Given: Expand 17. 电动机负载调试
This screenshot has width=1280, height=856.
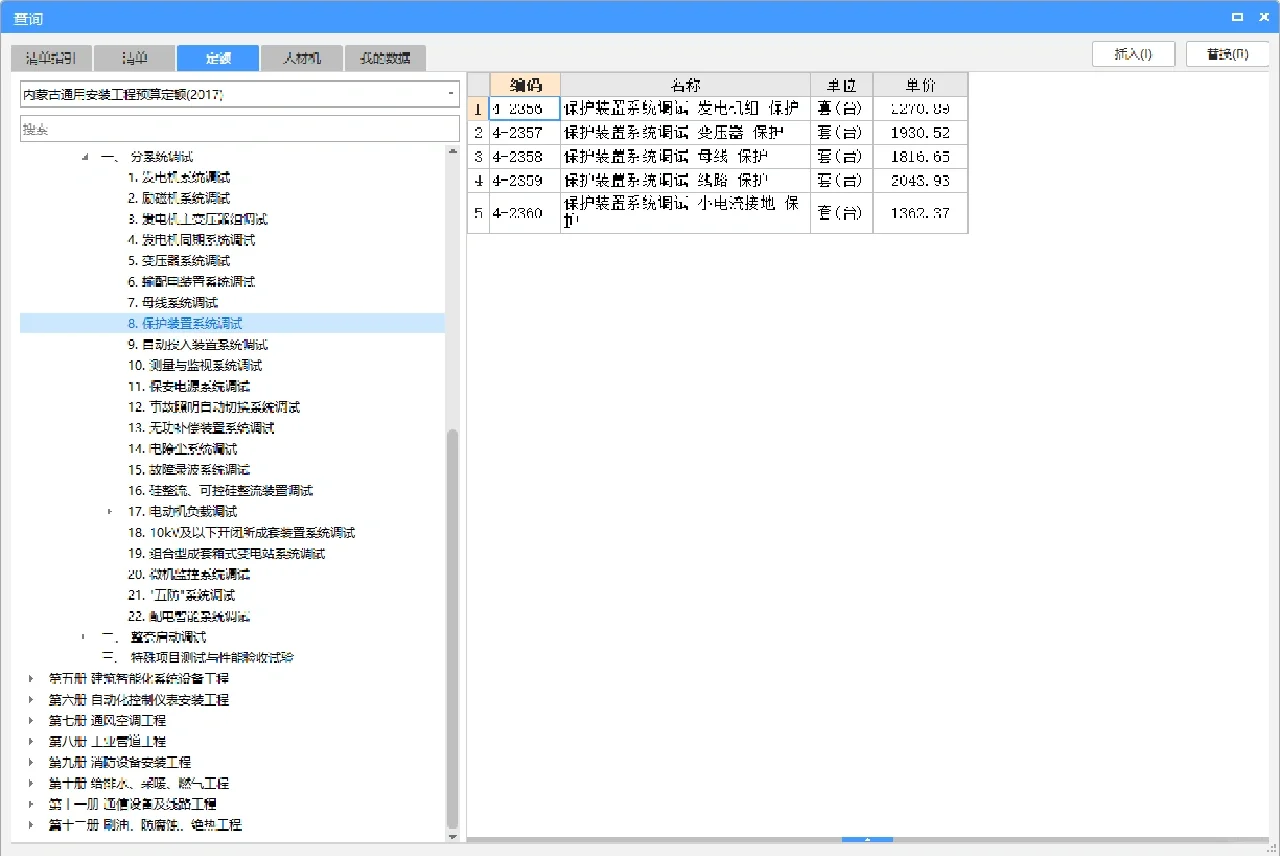Looking at the screenshot, I should click(110, 511).
